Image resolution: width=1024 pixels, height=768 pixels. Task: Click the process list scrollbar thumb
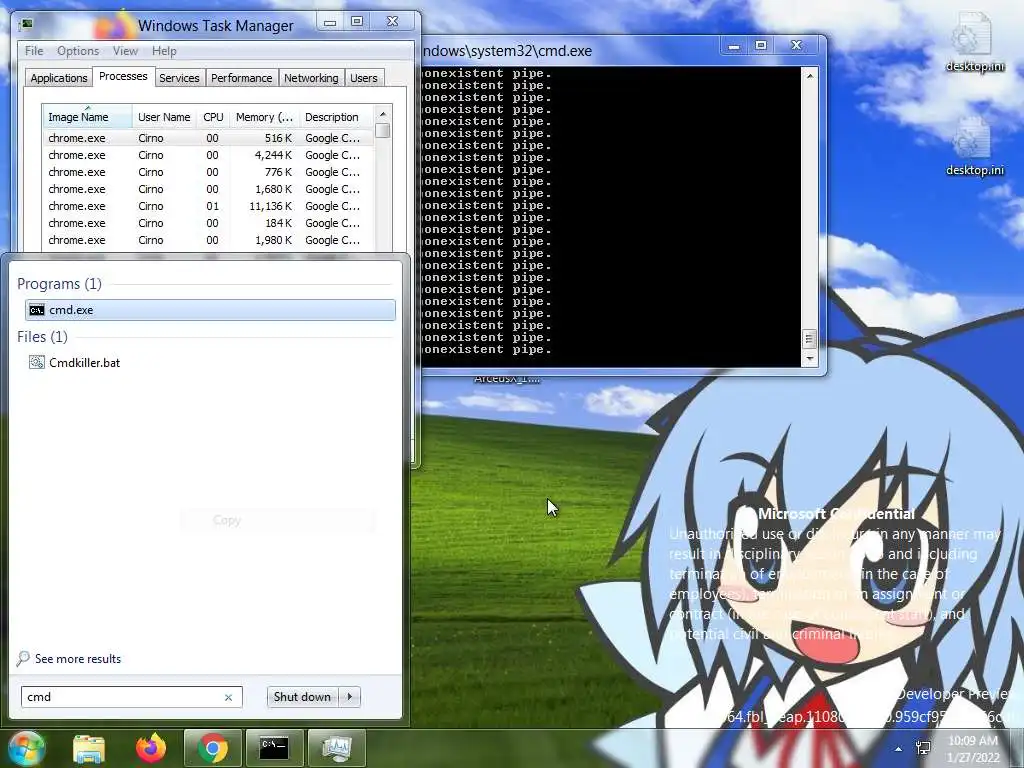coord(383,131)
